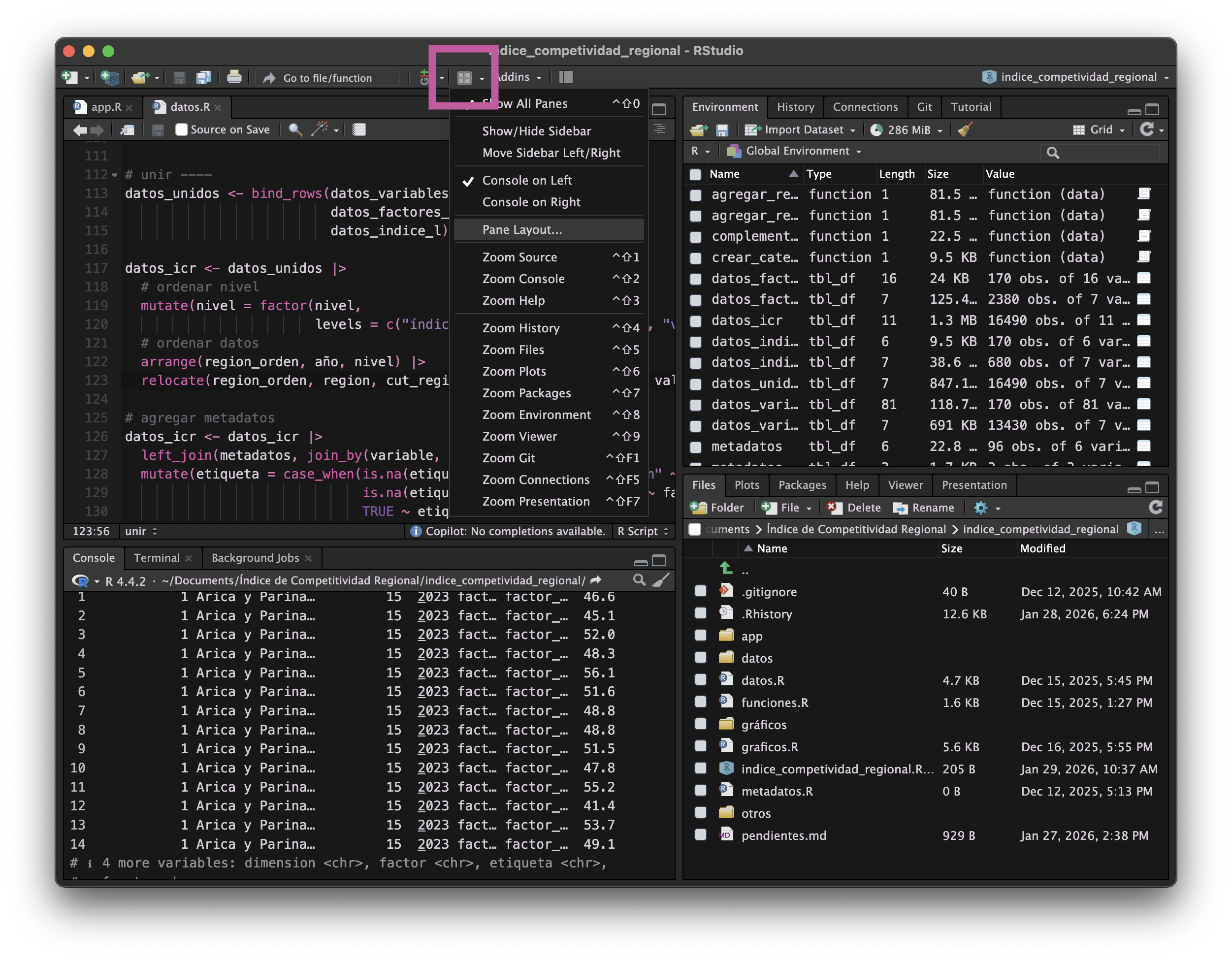This screenshot has width=1232, height=960.
Task: Click the print file icon in toolbar
Action: [234, 77]
